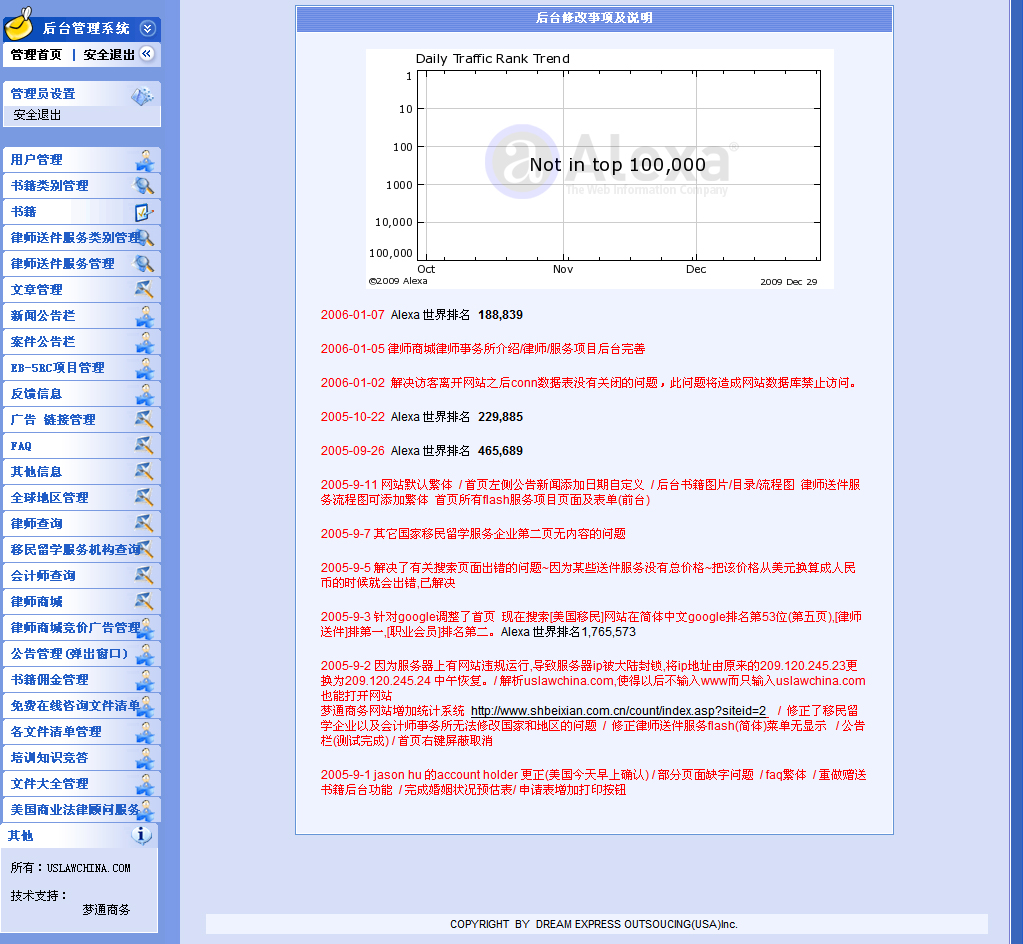Click 安全退出 under 管理员设置

37,115
